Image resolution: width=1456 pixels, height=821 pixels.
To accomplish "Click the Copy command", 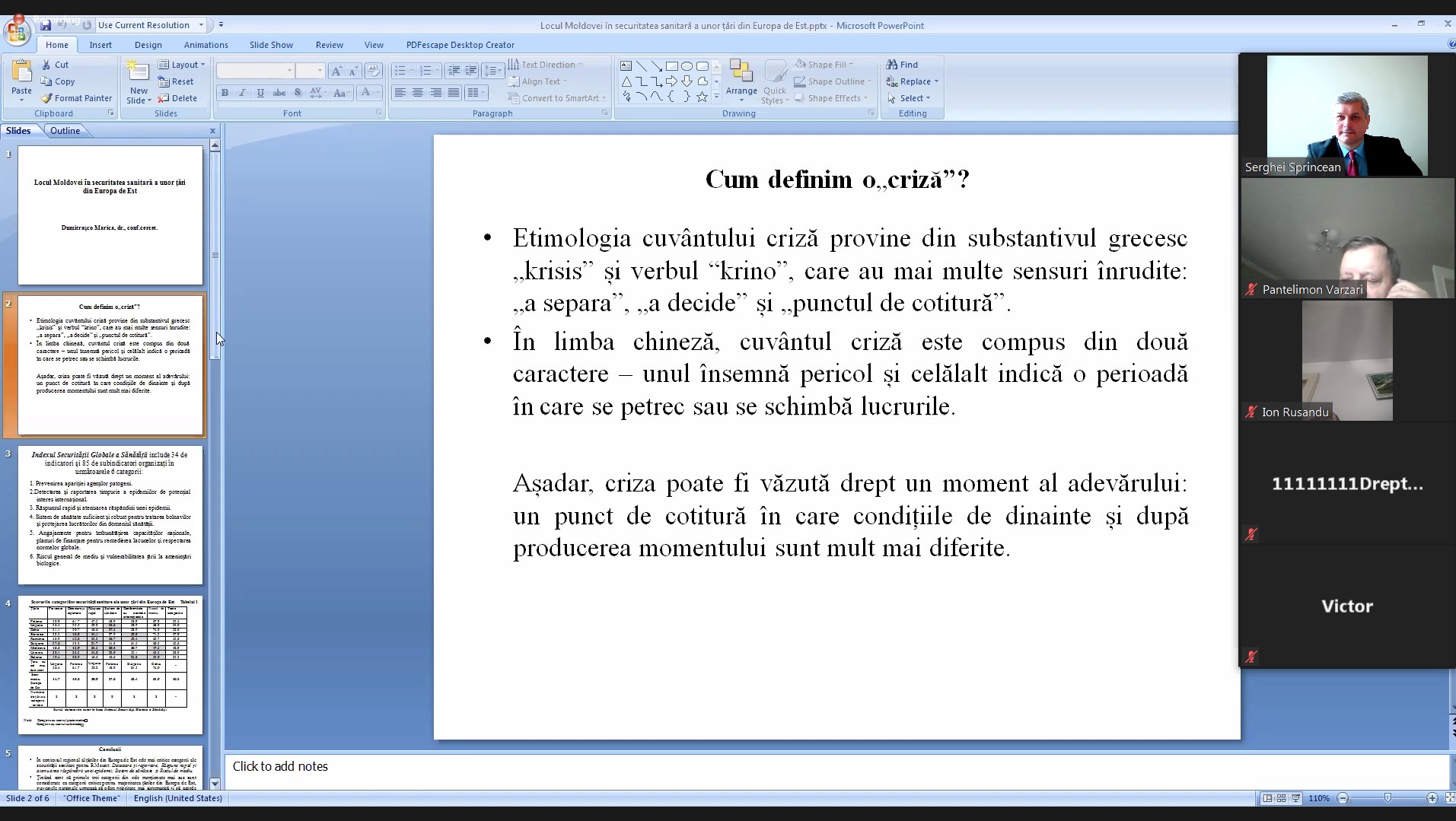I will tap(57, 81).
